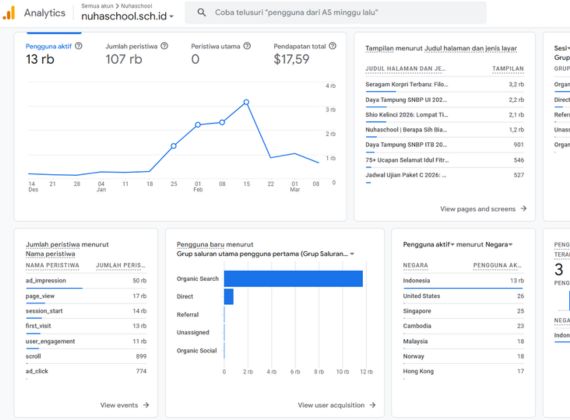This screenshot has width=570, height=420.
Task: Click the Indonesia row in country table
Action: (x=463, y=281)
